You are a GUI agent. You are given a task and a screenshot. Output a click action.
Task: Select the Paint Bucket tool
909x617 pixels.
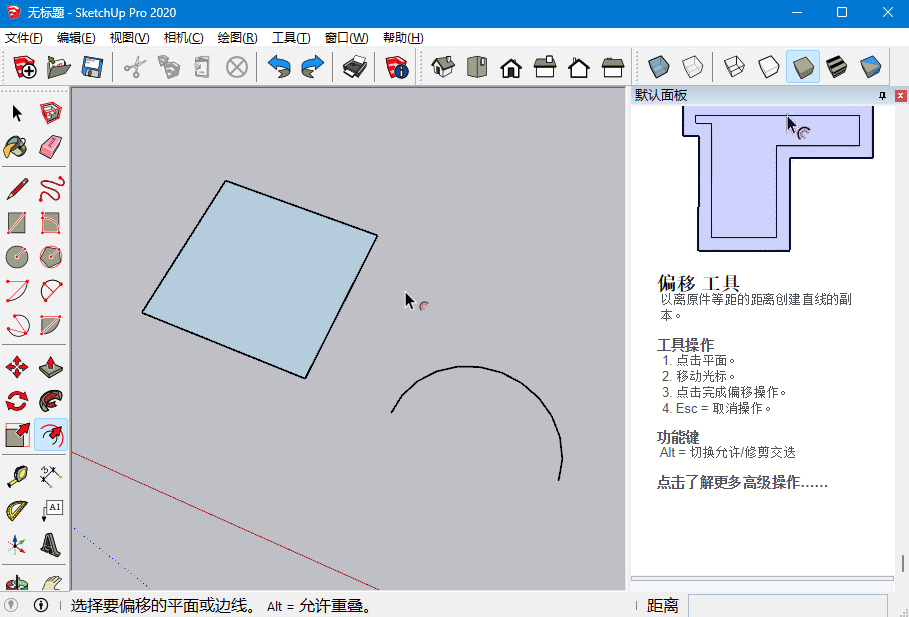(x=17, y=148)
